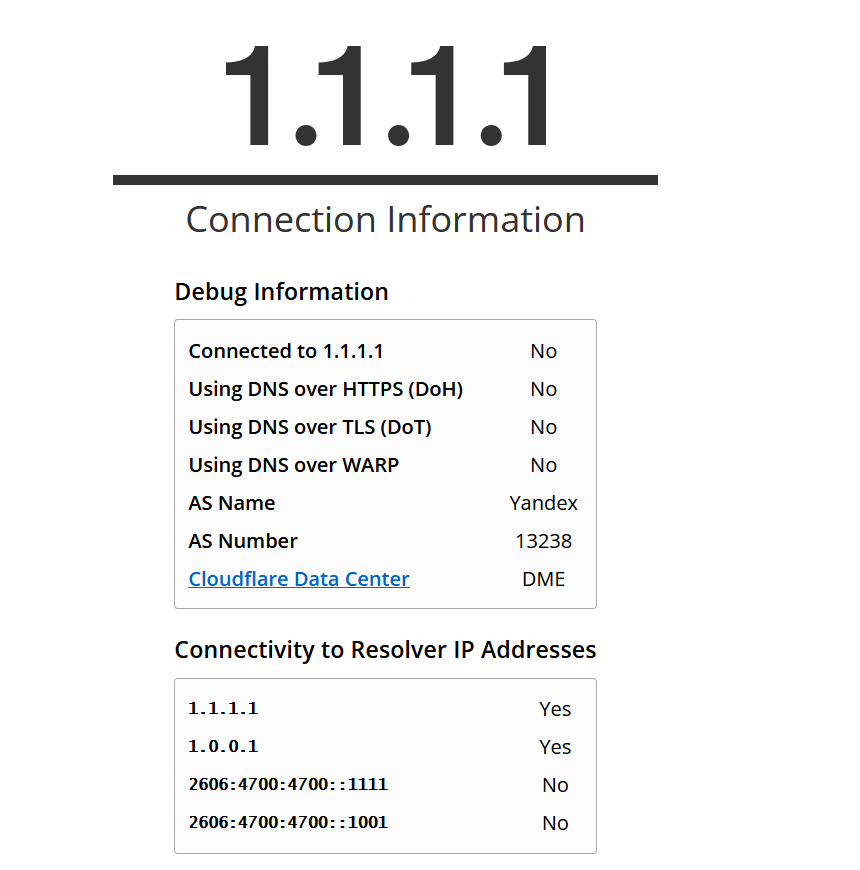This screenshot has height=870, width=860.
Task: Click the No value for Connected to 1.1.1.1
Action: click(544, 351)
